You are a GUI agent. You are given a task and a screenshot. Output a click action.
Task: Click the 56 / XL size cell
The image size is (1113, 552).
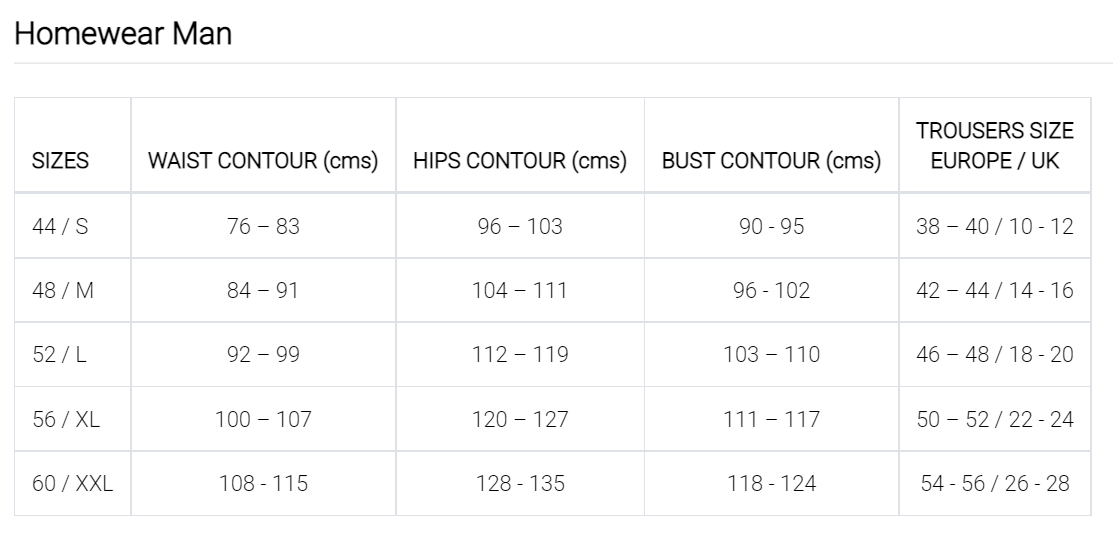click(x=66, y=419)
